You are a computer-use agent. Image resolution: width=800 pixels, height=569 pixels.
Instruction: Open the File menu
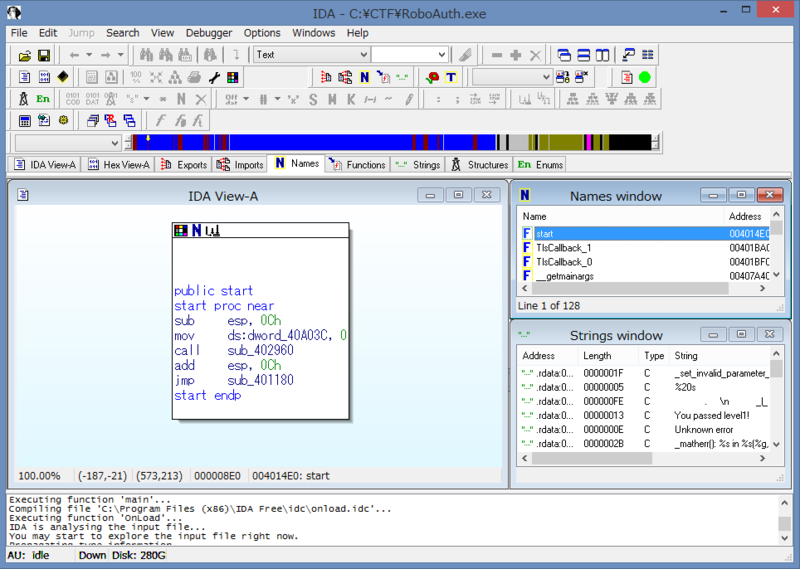19,33
